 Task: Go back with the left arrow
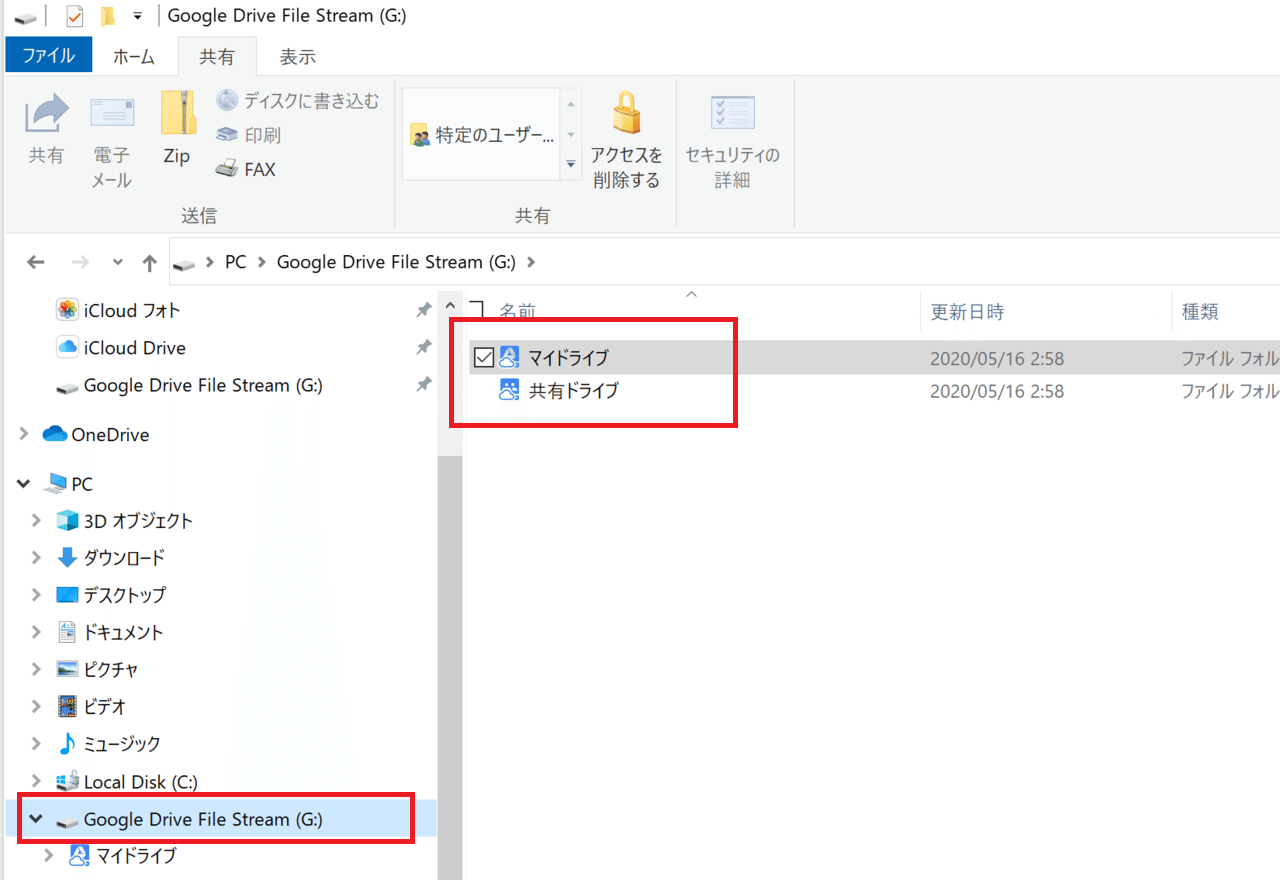point(36,262)
